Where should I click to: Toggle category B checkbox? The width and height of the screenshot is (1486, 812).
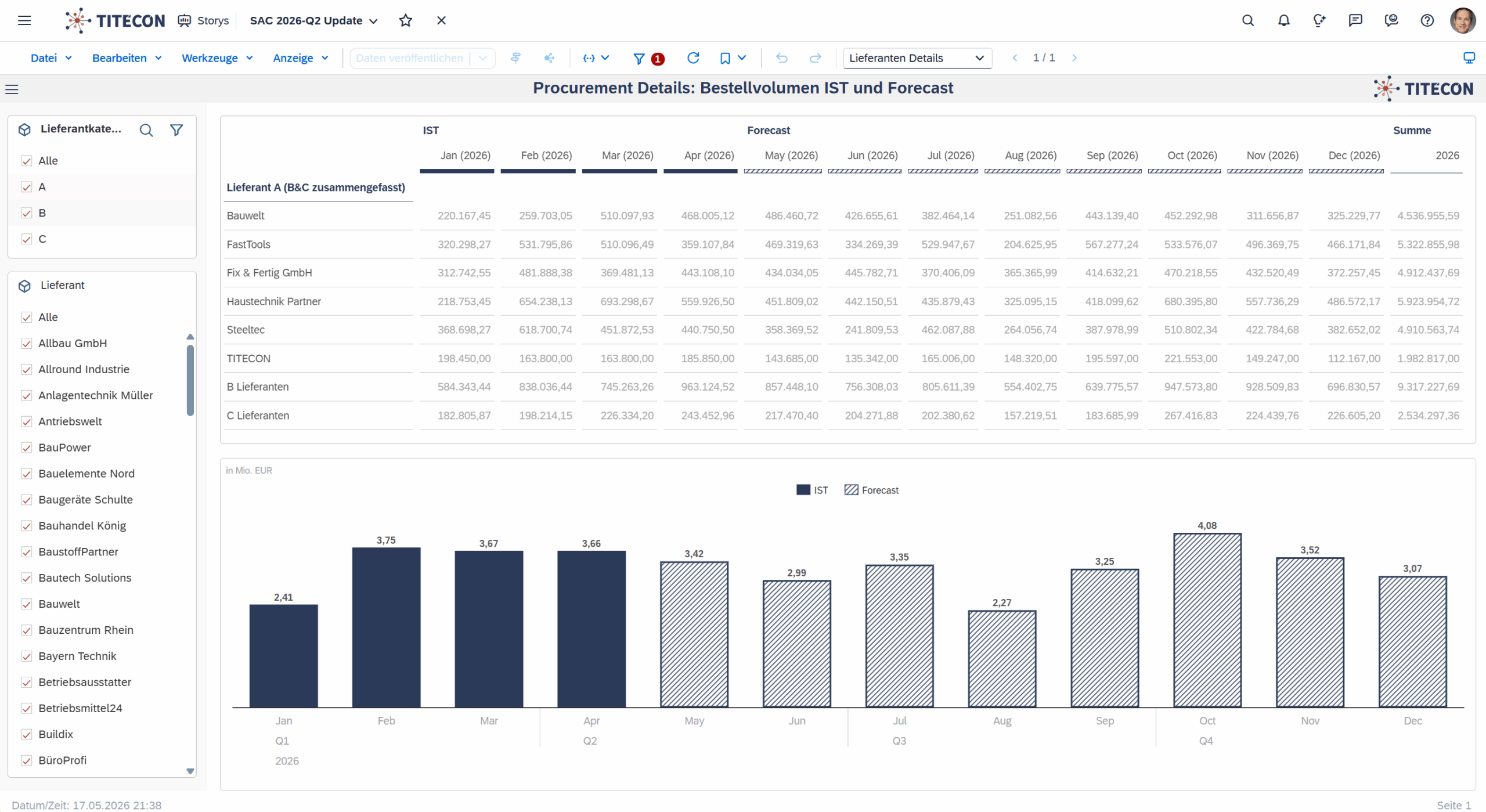(x=26, y=213)
